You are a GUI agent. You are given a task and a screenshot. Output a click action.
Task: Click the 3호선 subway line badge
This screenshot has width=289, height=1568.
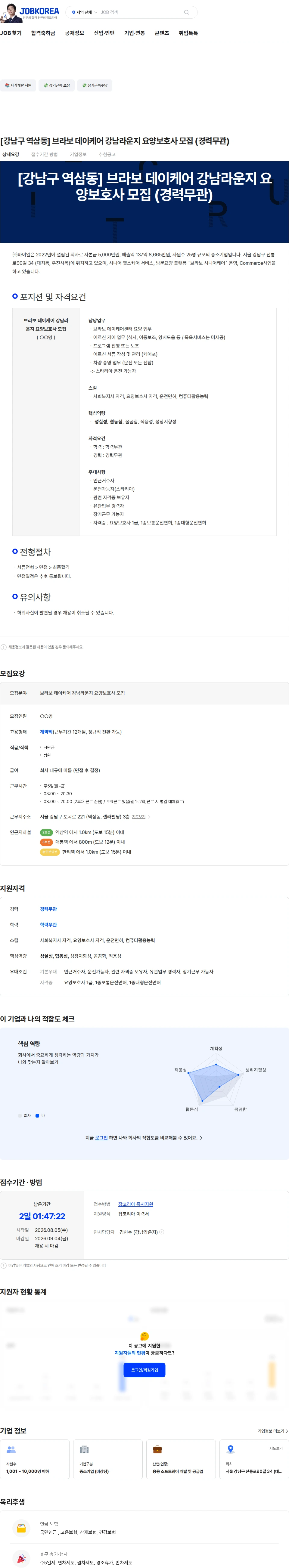(46, 842)
